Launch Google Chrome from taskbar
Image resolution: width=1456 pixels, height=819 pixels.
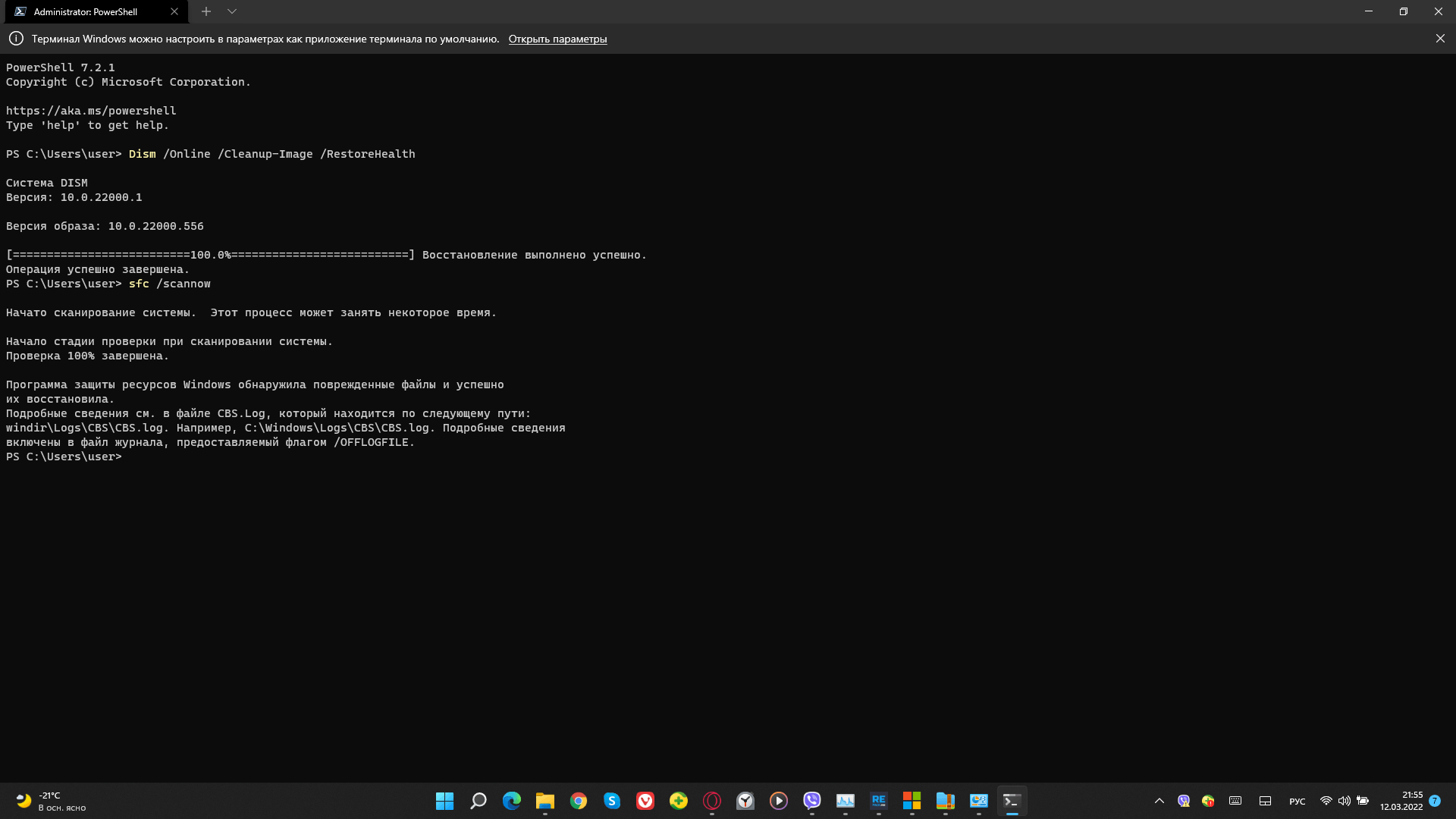[578, 801]
